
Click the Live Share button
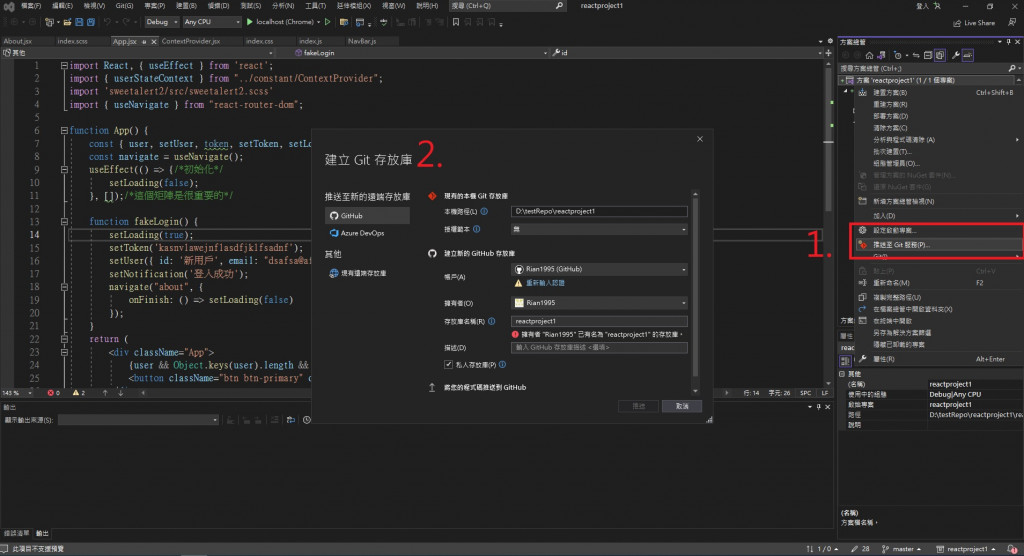coord(974,23)
